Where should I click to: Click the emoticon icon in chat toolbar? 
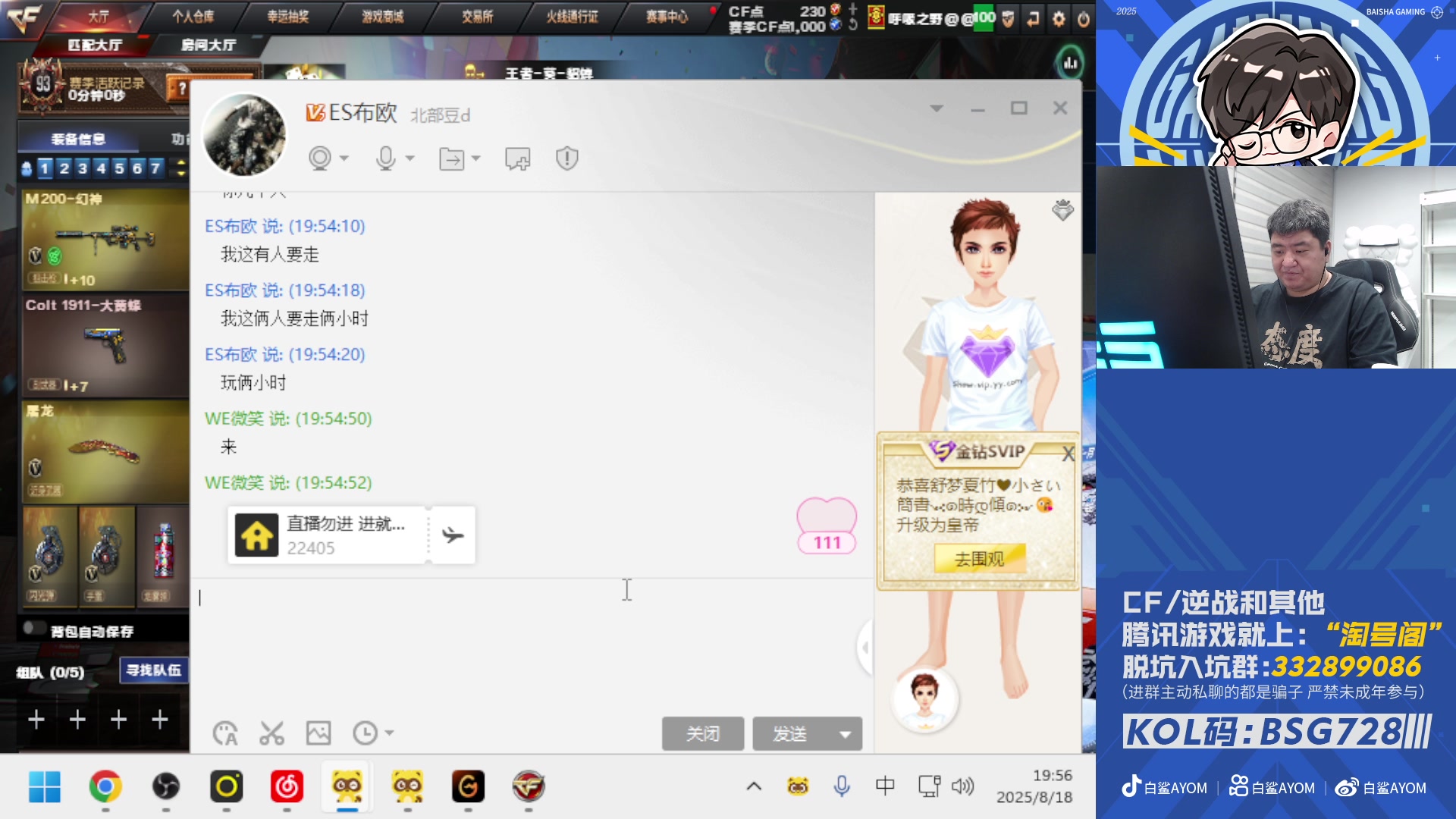point(225,733)
